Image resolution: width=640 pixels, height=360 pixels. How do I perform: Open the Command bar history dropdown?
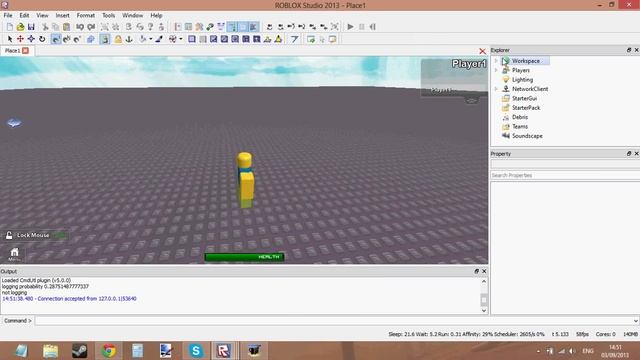tap(636, 321)
